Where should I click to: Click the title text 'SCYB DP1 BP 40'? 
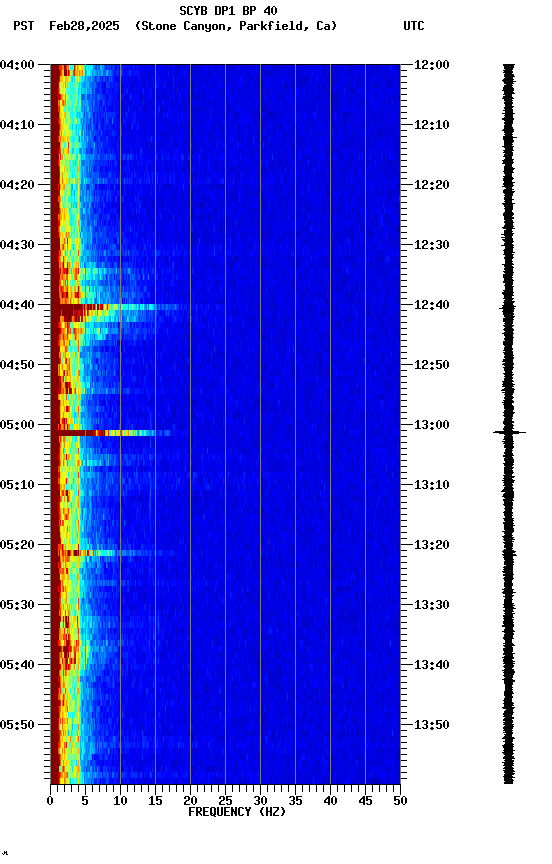(x=228, y=11)
